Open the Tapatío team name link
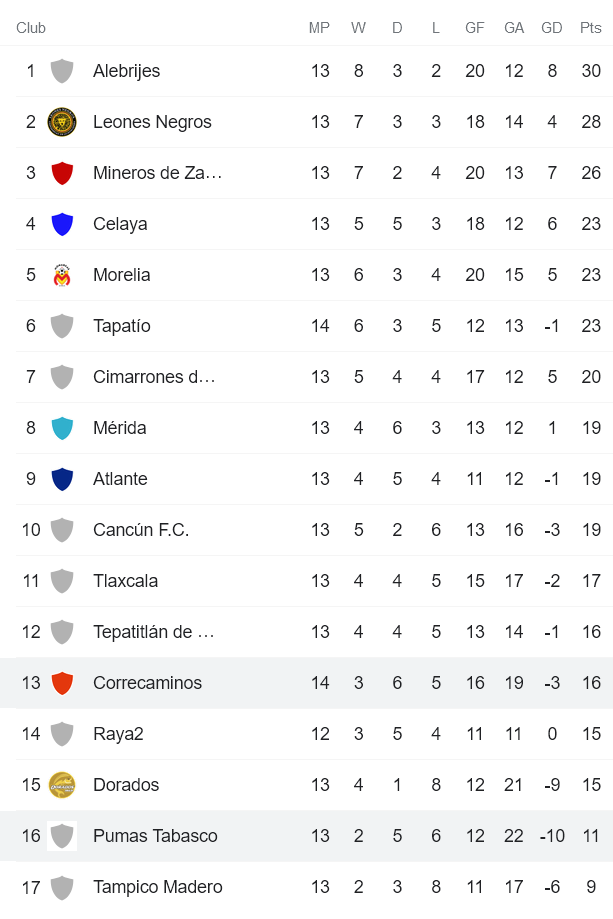 click(x=122, y=326)
